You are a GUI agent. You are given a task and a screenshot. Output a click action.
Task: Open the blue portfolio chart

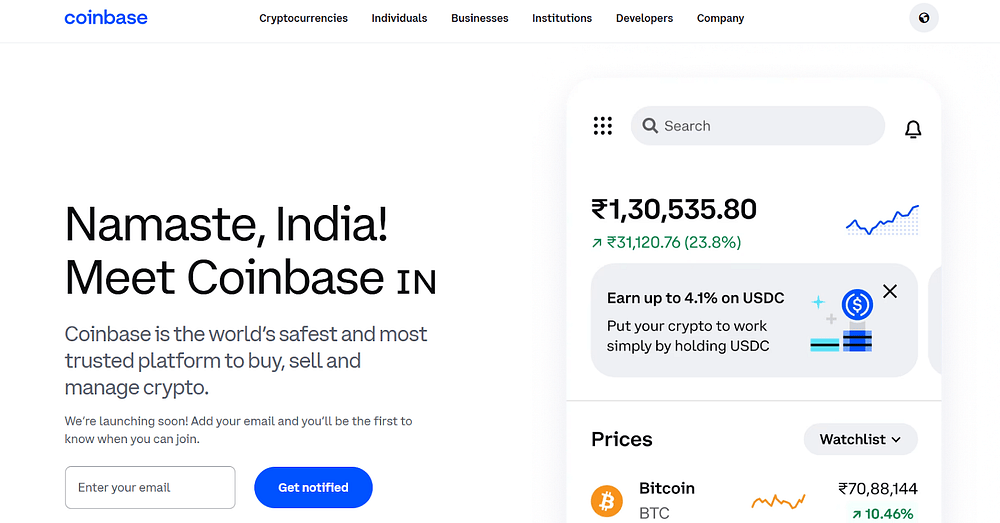(882, 220)
